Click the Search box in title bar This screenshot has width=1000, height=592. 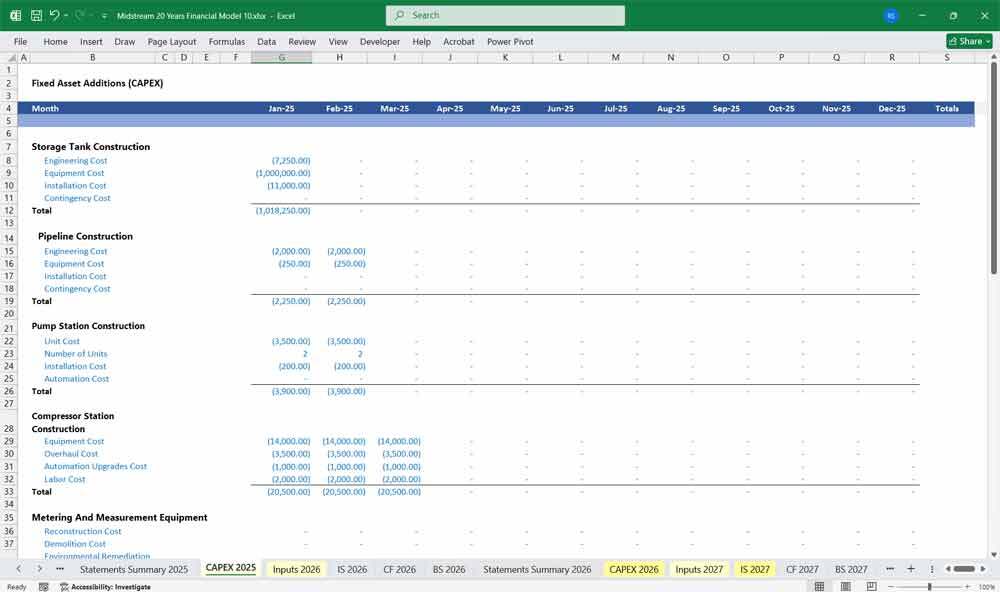(x=505, y=15)
